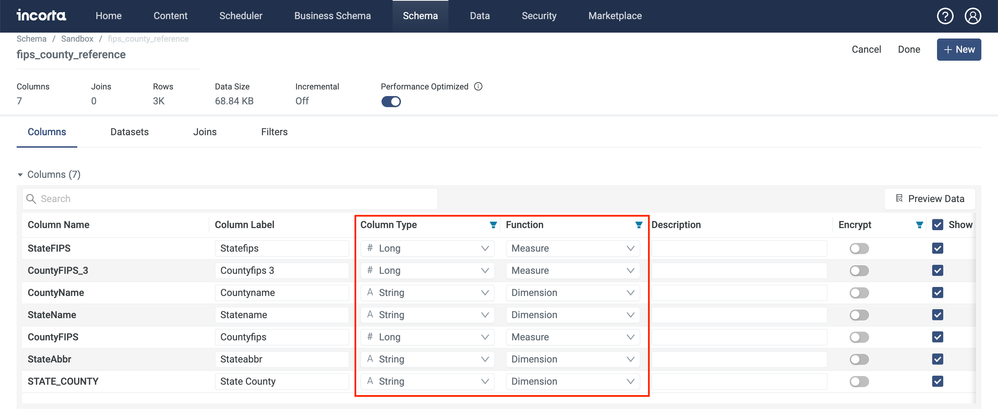Viewport: 998px width, 418px height.
Task: Uncheck Show checkbox for CountyName row
Action: pos(937,293)
